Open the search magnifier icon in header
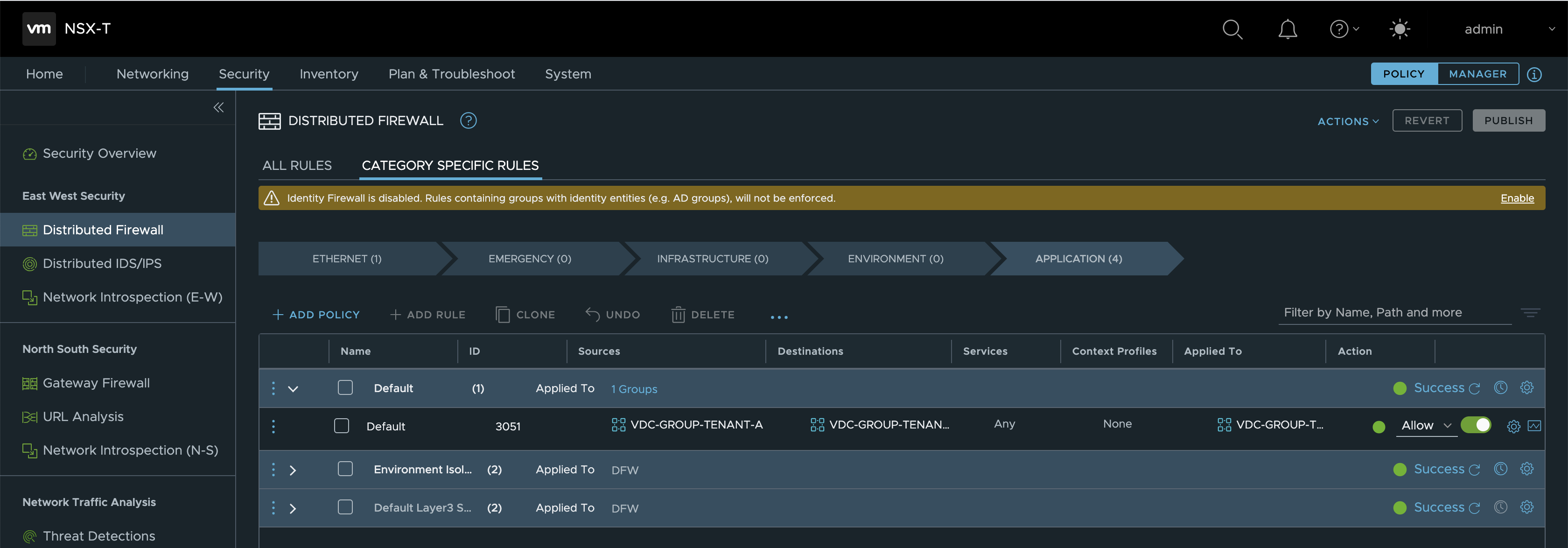The image size is (1568, 548). click(1232, 29)
